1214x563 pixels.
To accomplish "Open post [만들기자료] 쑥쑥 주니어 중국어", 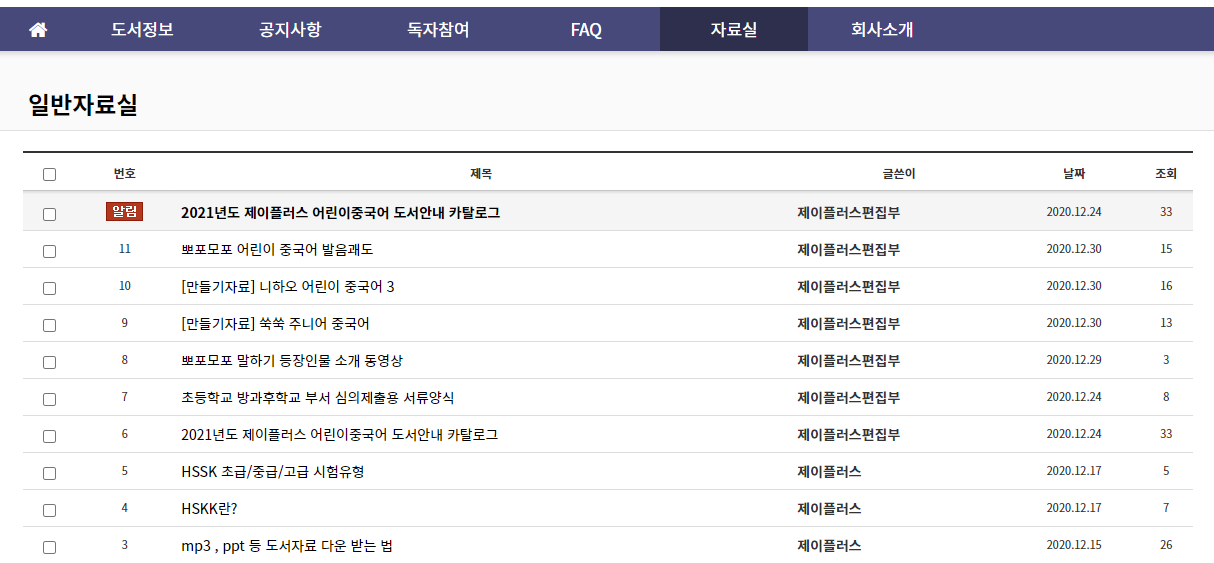I will pos(276,323).
